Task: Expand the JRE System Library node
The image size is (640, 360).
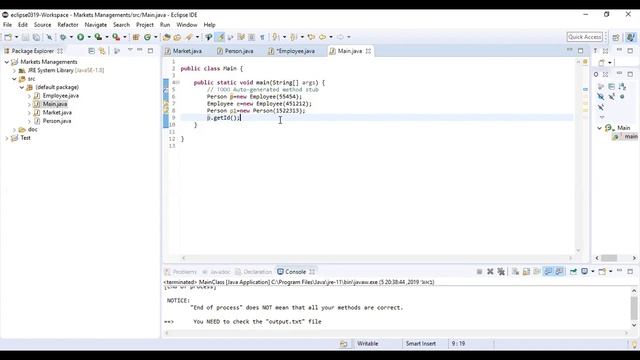Action: [x=14, y=71]
